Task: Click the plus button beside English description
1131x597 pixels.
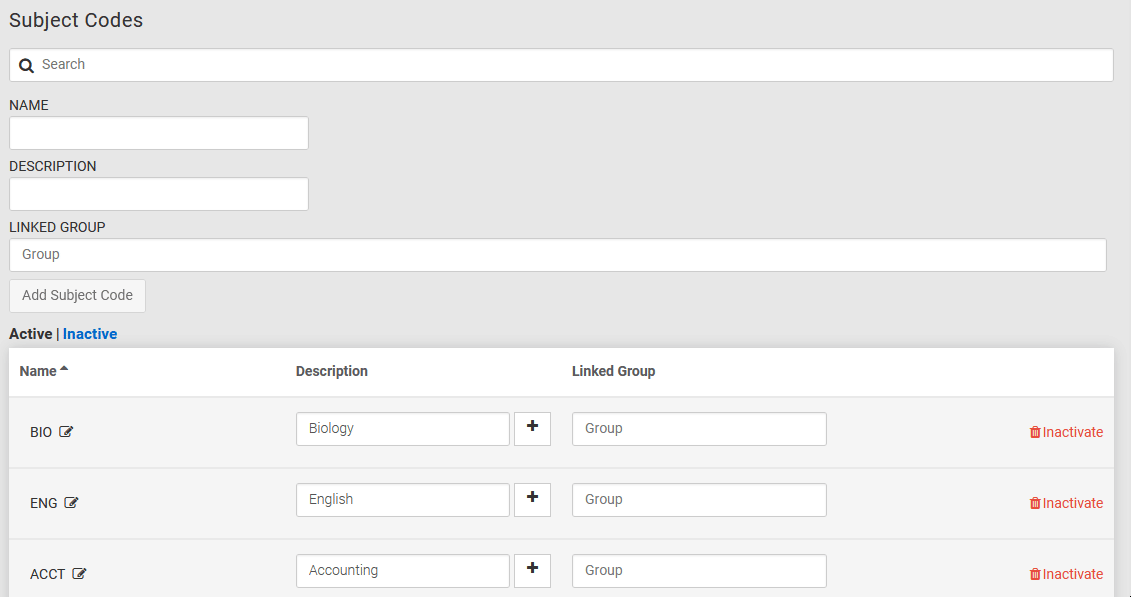Action: pyautogui.click(x=532, y=499)
